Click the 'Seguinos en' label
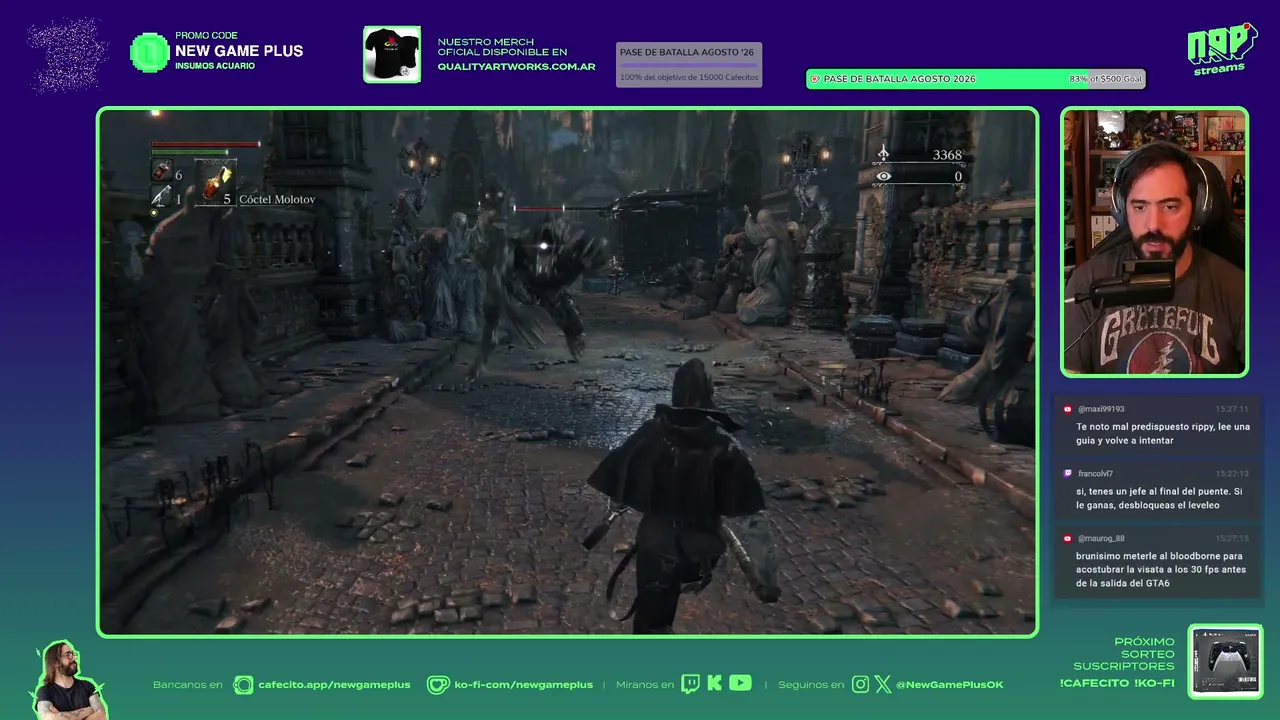Viewport: 1280px width, 720px height. pyautogui.click(x=811, y=685)
